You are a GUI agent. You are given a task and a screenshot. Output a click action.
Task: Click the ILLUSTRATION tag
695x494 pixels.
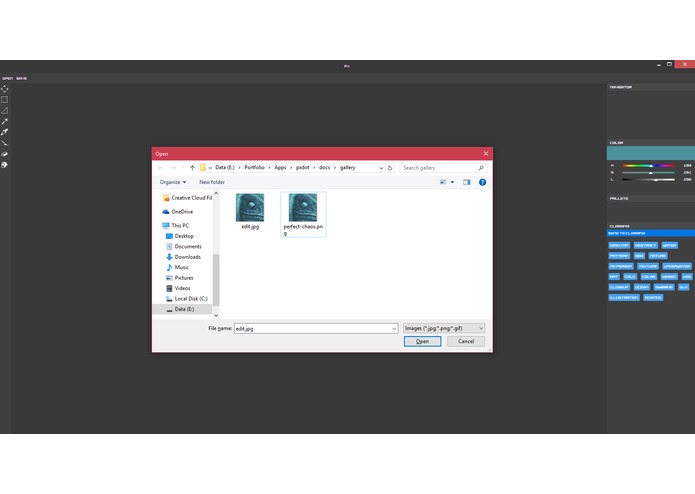click(x=624, y=298)
